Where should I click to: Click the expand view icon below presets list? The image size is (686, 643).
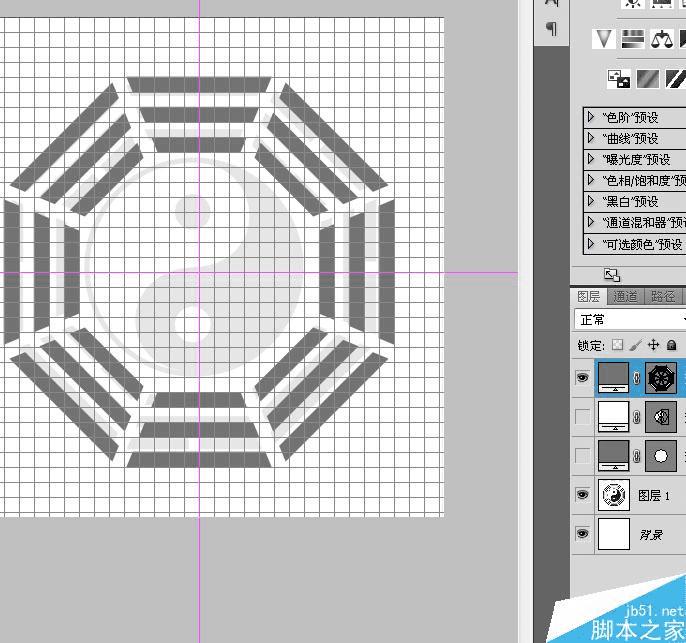(x=612, y=275)
